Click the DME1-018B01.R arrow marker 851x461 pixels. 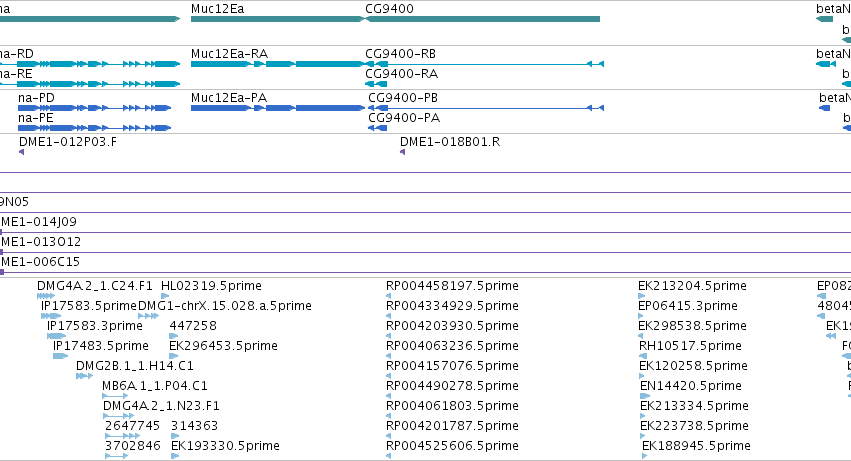(x=403, y=152)
